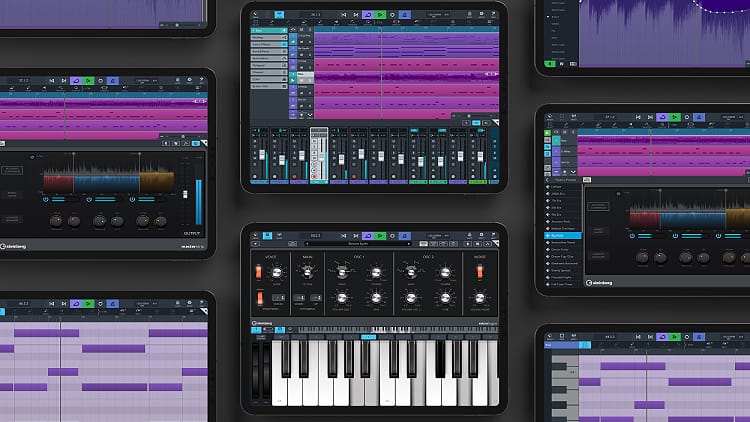Toggle second band power on preset-list tablet
The width and height of the screenshot is (750, 422).
[x=675, y=235]
